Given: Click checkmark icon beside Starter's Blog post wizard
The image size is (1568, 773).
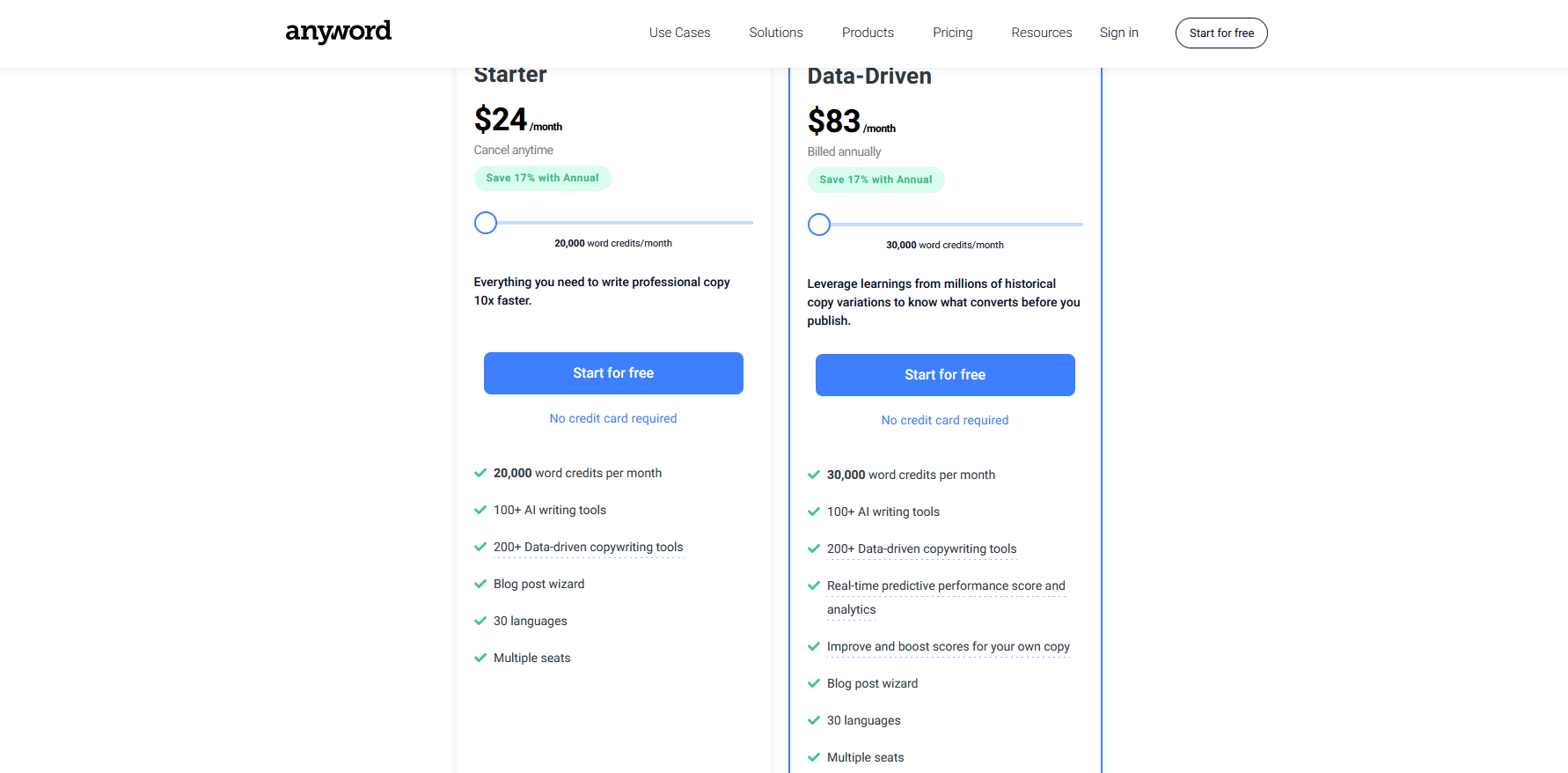Looking at the screenshot, I should 480,584.
